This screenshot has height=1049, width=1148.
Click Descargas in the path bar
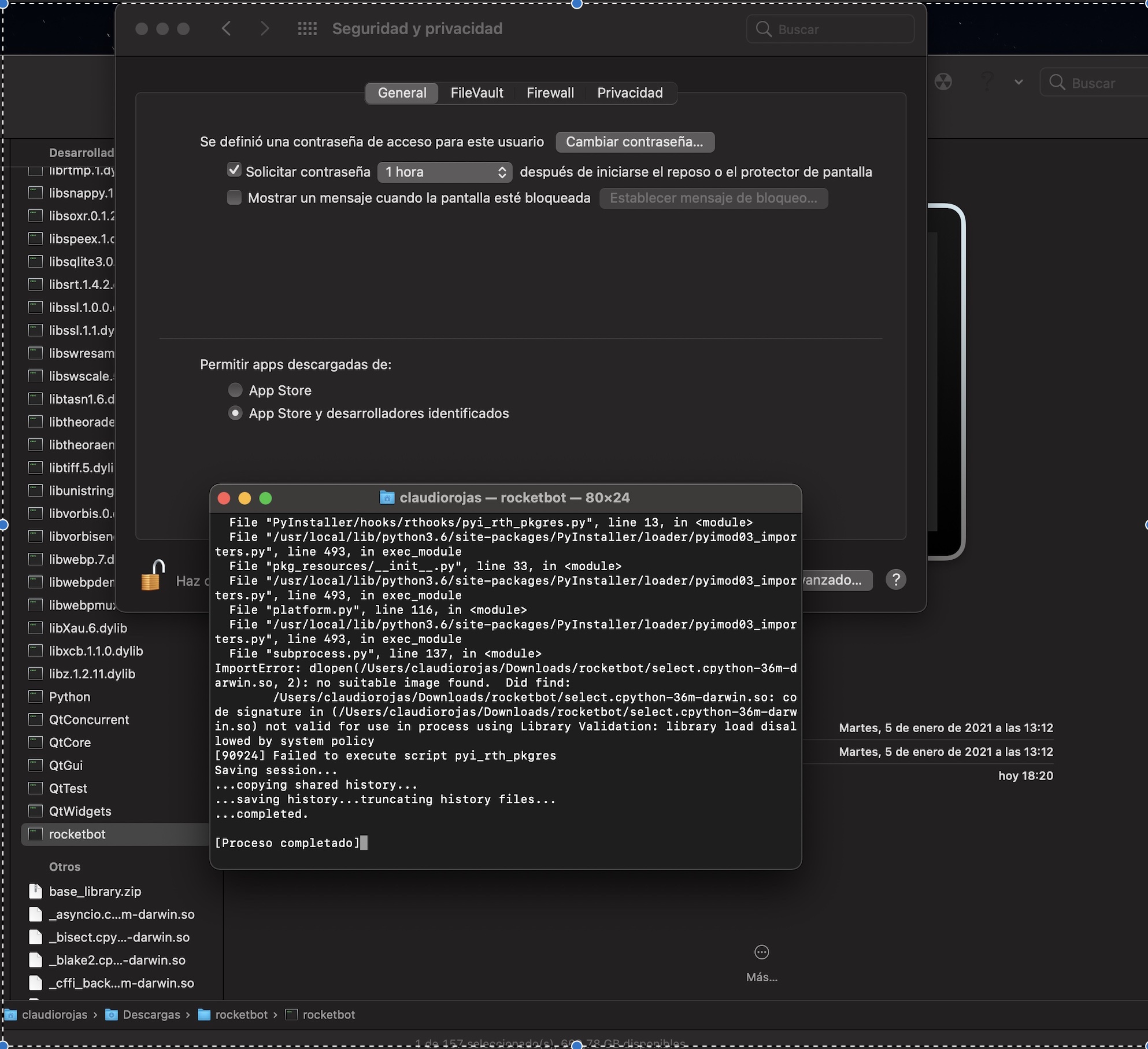click(x=151, y=1015)
